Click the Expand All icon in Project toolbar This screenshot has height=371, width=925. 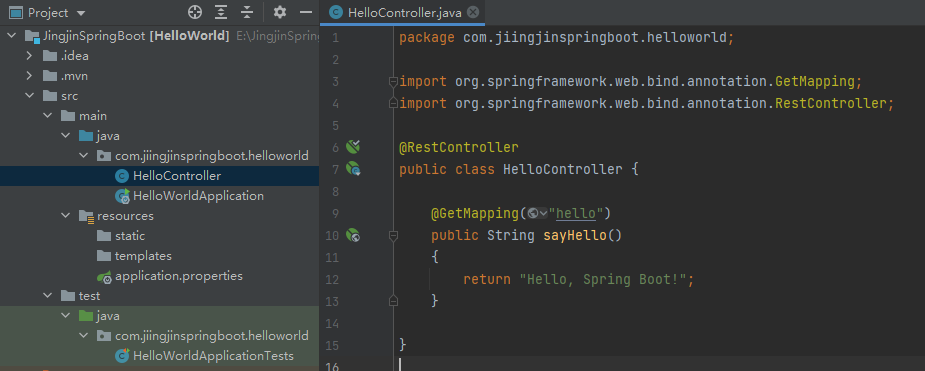(x=221, y=12)
